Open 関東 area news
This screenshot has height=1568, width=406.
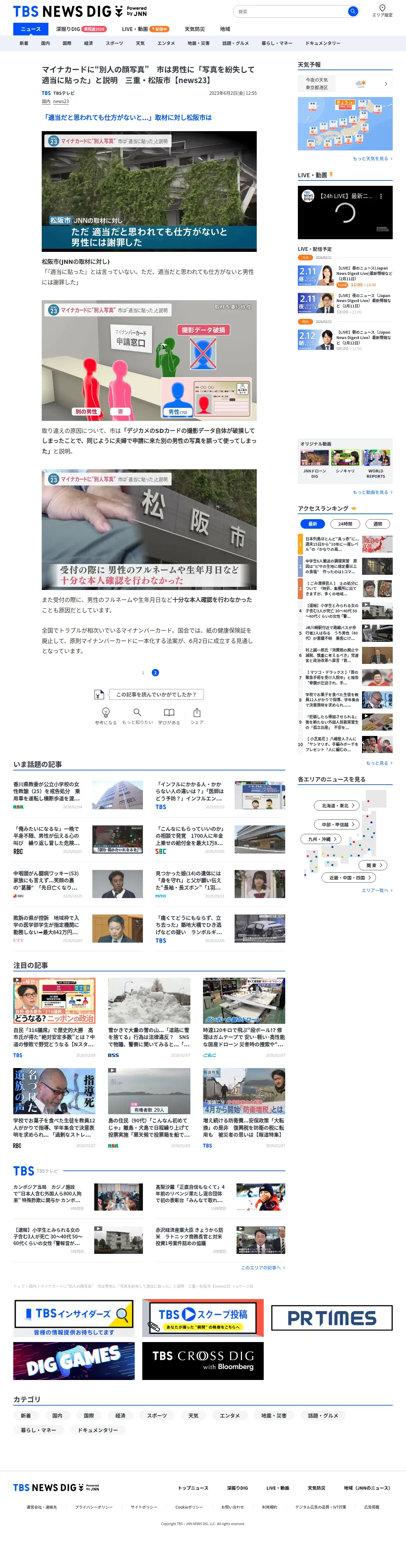click(x=374, y=865)
